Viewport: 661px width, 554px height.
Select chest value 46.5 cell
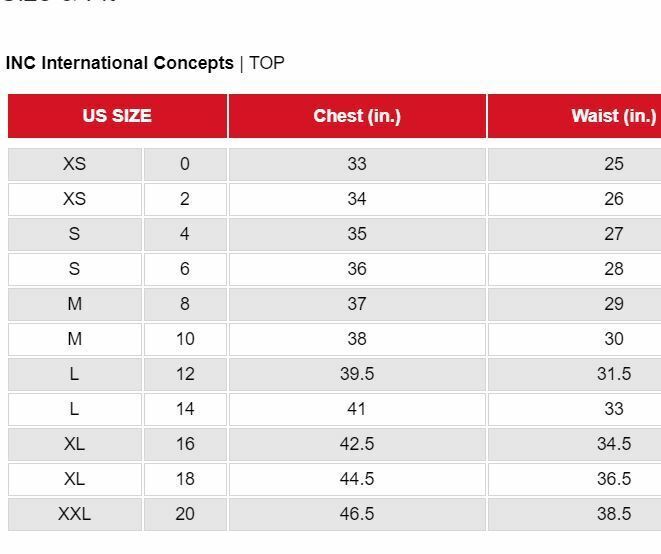coord(357,514)
